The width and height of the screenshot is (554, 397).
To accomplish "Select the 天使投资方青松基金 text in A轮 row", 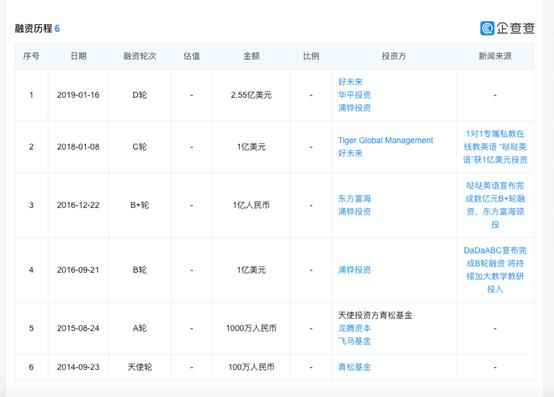I will [375, 315].
